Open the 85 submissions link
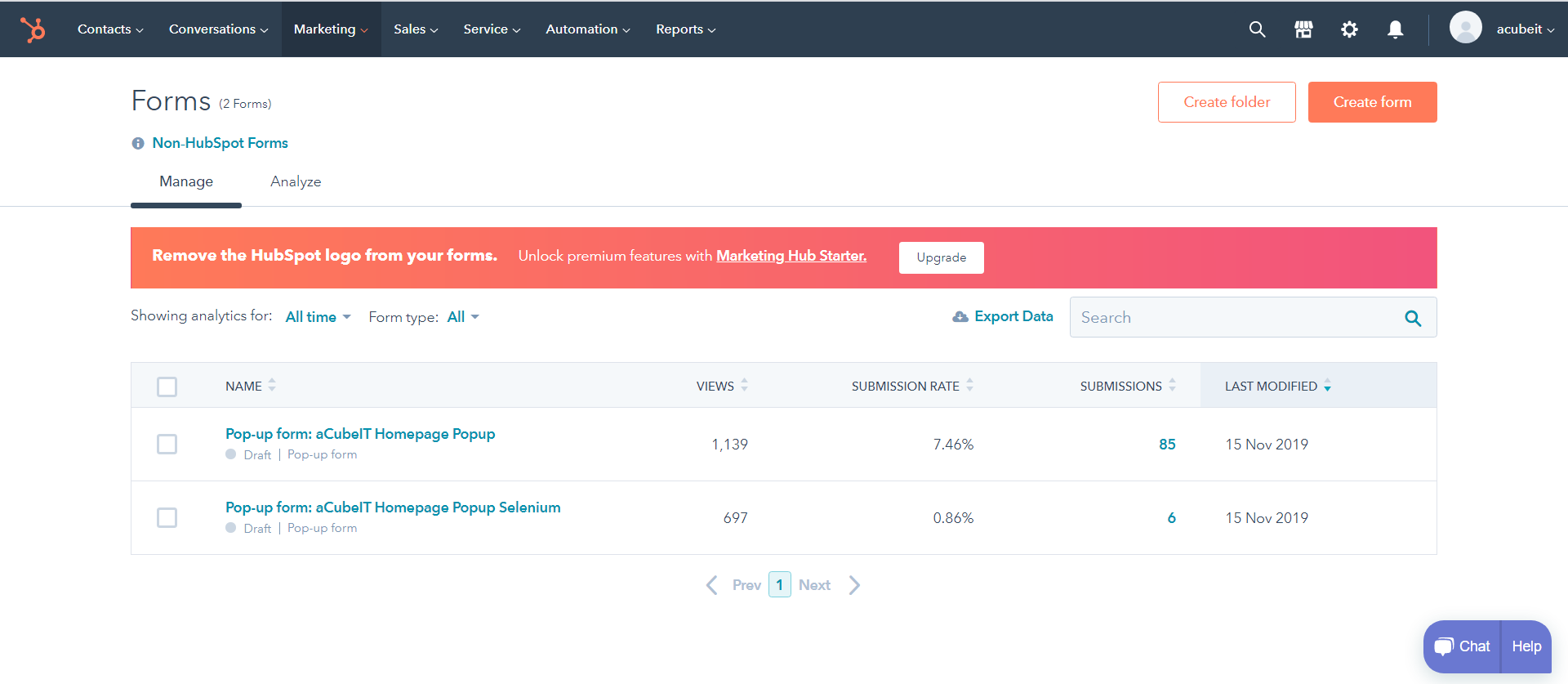The width and height of the screenshot is (1568, 684). tap(1167, 445)
